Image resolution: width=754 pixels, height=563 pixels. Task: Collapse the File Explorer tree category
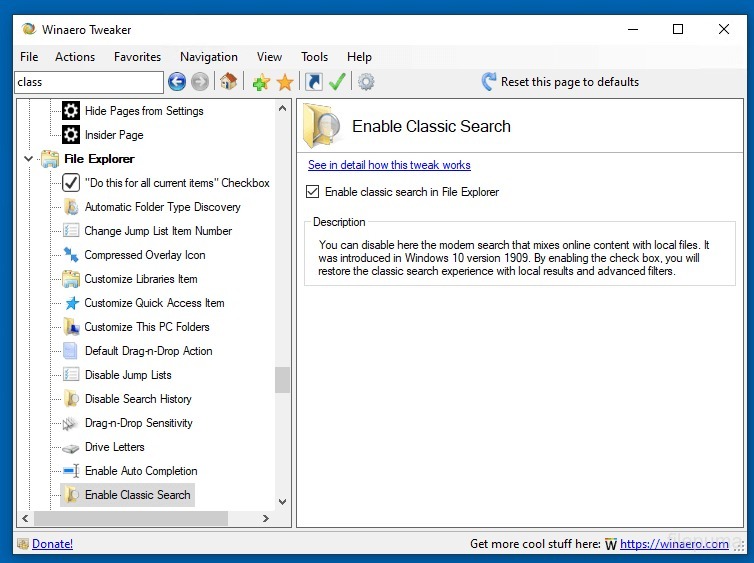[27, 159]
